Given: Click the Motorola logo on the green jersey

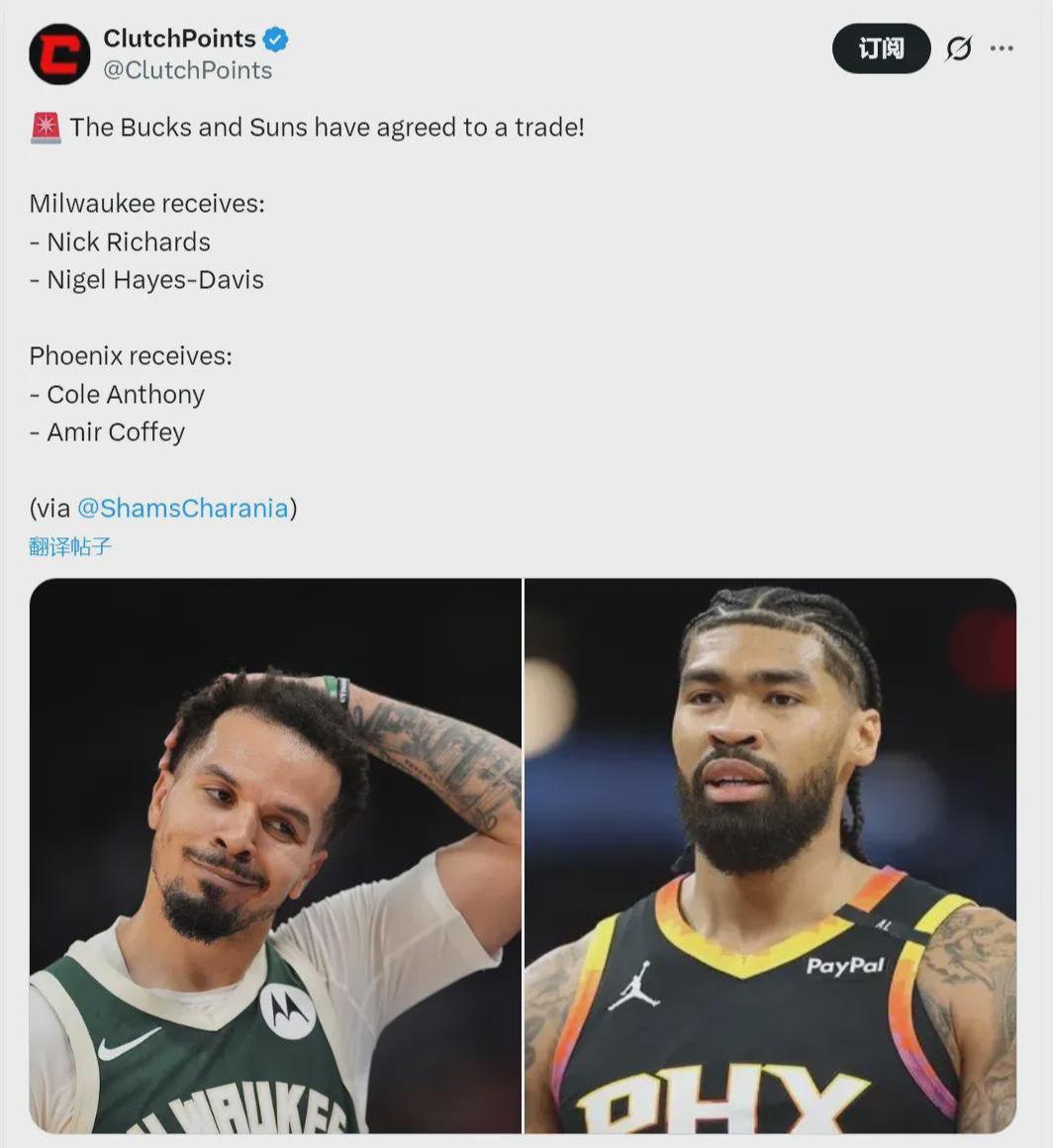Looking at the screenshot, I should 288,1010.
